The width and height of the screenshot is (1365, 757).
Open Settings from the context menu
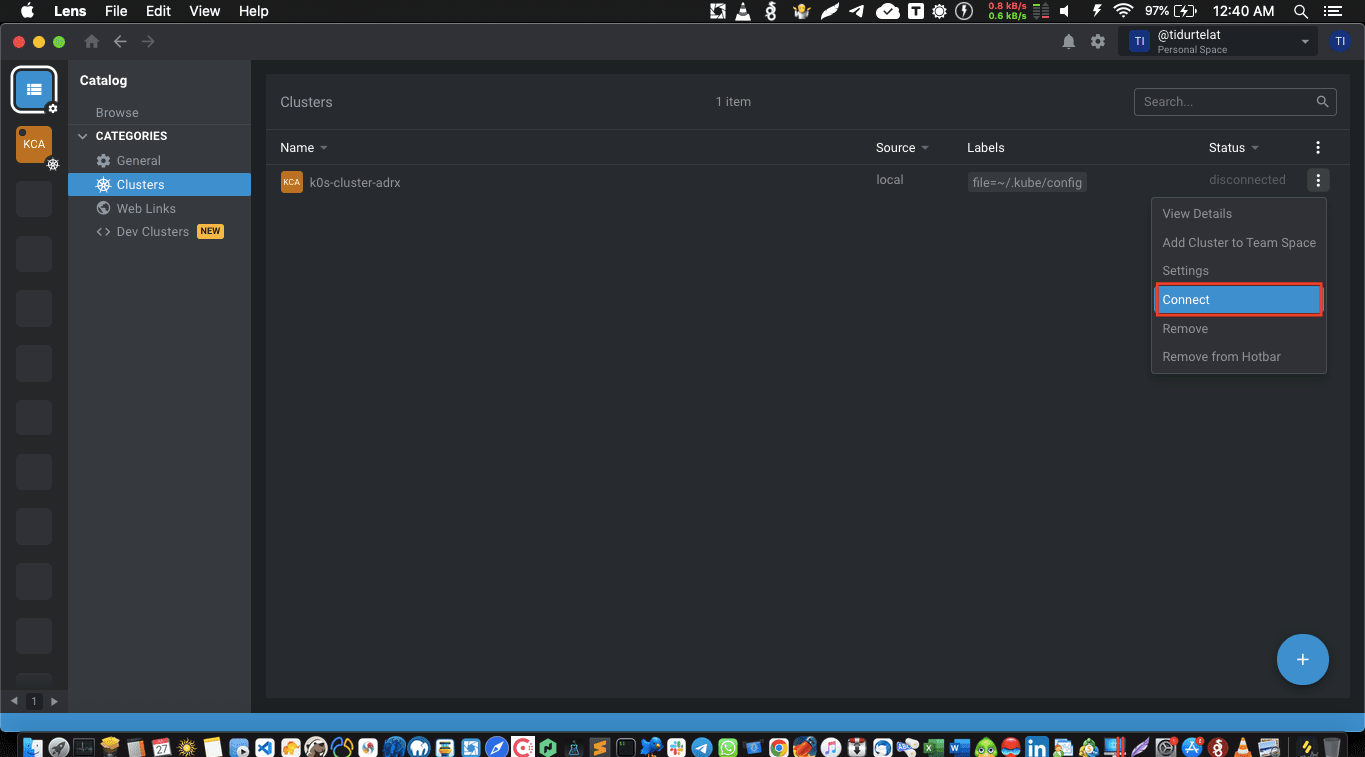point(1239,271)
